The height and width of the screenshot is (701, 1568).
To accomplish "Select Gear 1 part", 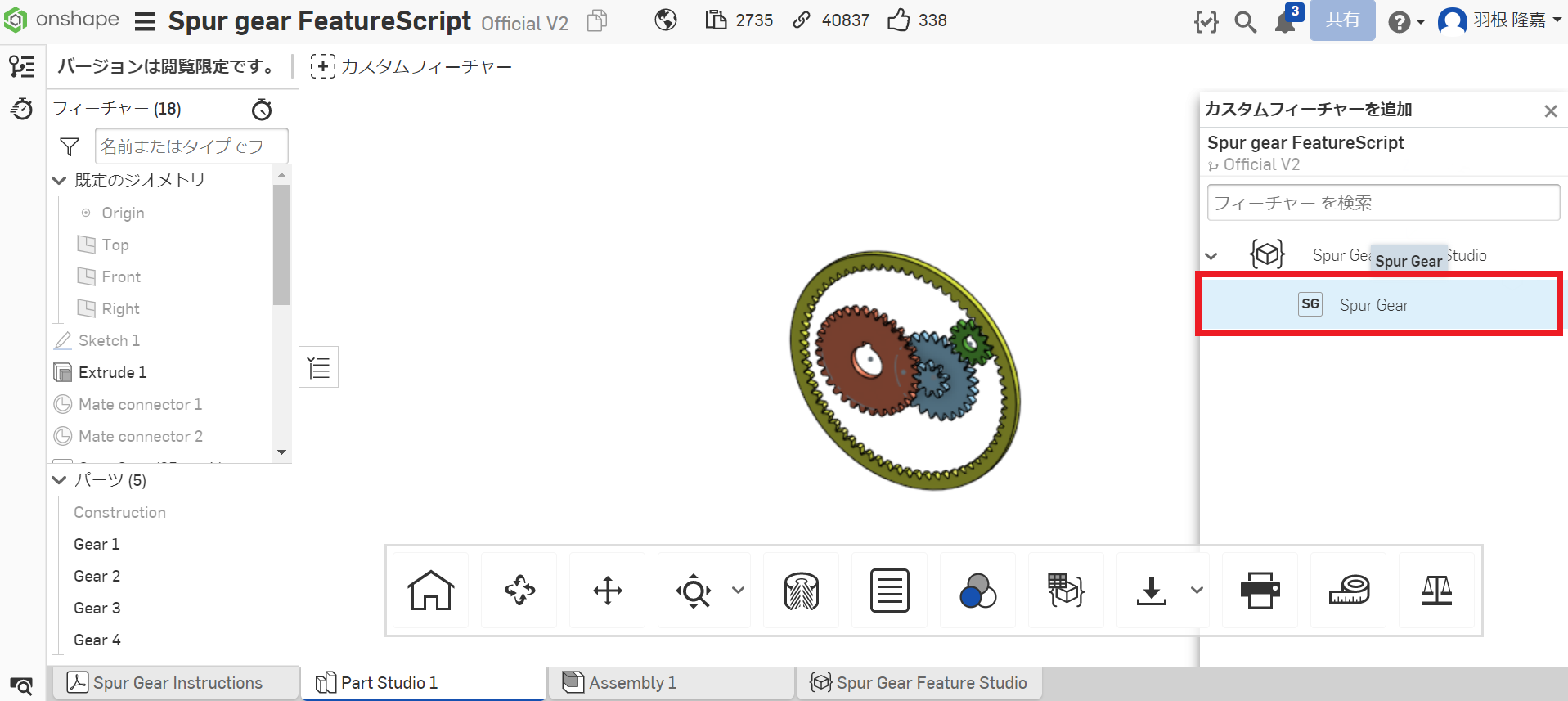I will click(x=97, y=544).
